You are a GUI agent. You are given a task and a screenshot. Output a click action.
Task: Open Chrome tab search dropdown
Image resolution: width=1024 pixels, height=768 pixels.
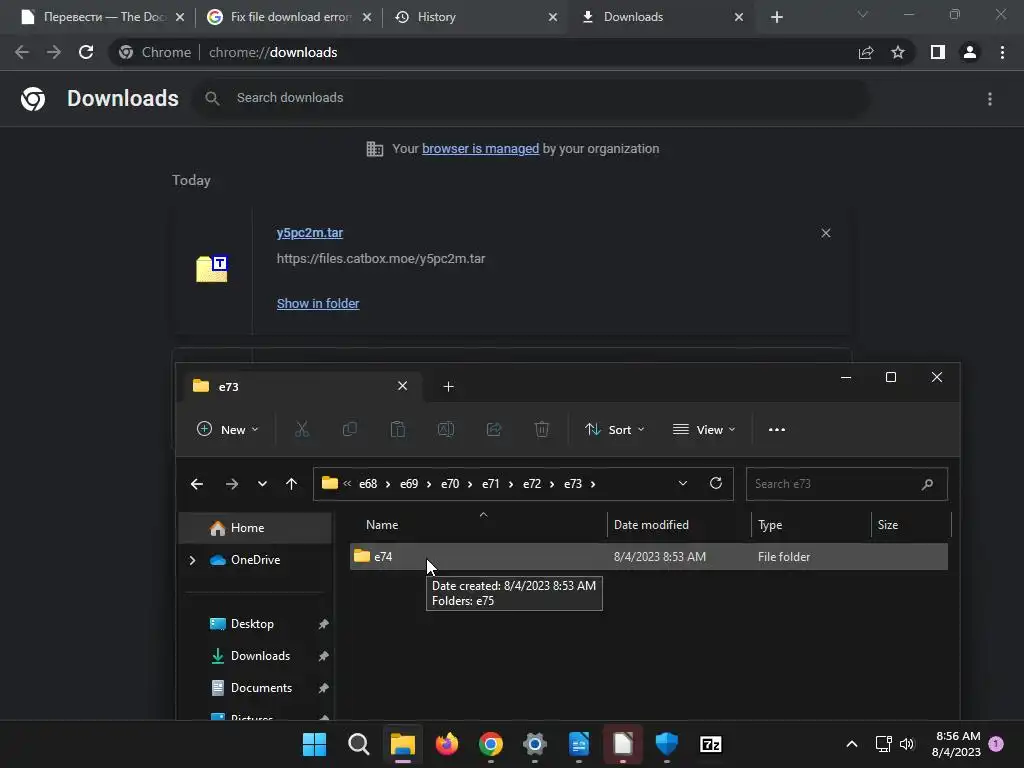(x=863, y=14)
